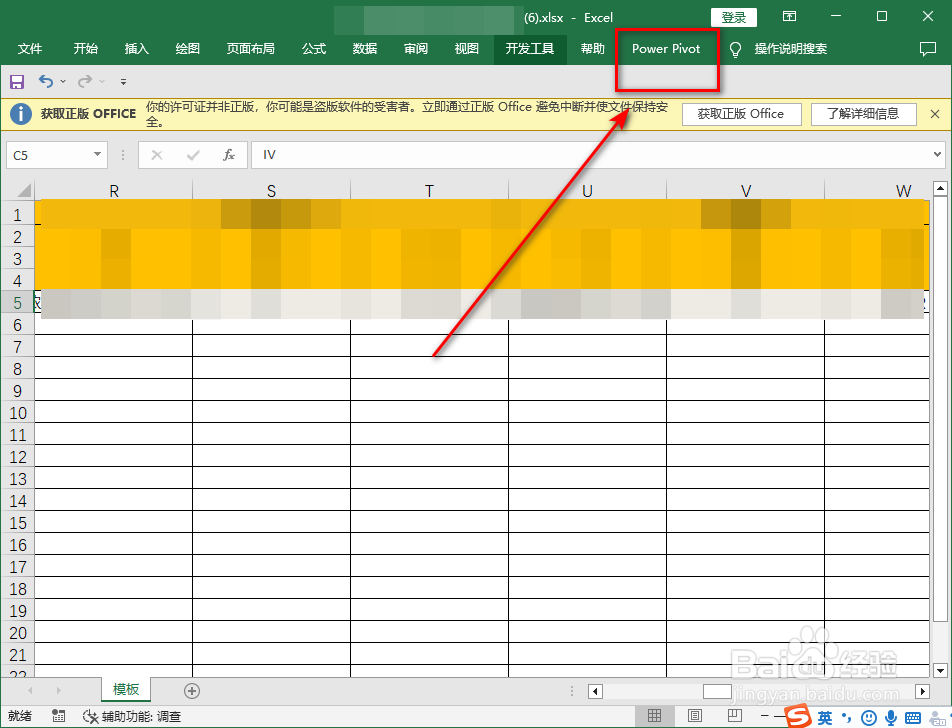Click the formula bar containing IV
Screen dimensions: 952x728
pos(590,155)
